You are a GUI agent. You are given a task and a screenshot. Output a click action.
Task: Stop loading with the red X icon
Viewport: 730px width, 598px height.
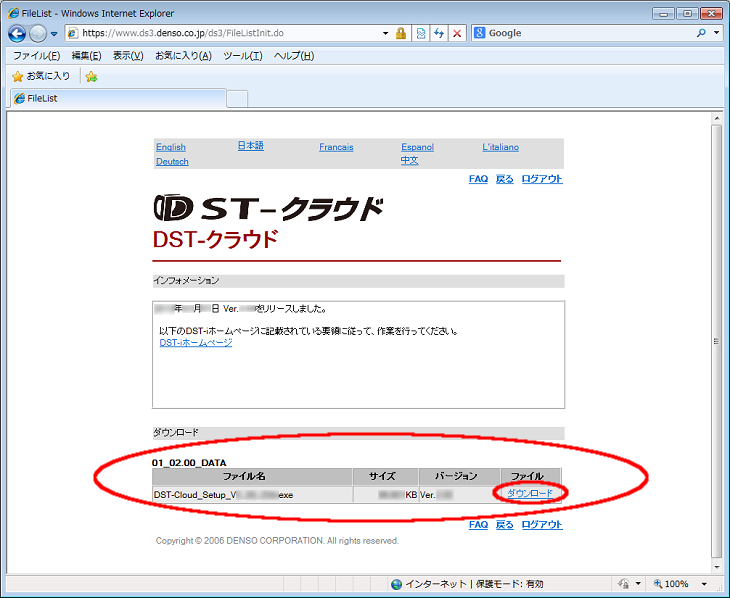[457, 33]
